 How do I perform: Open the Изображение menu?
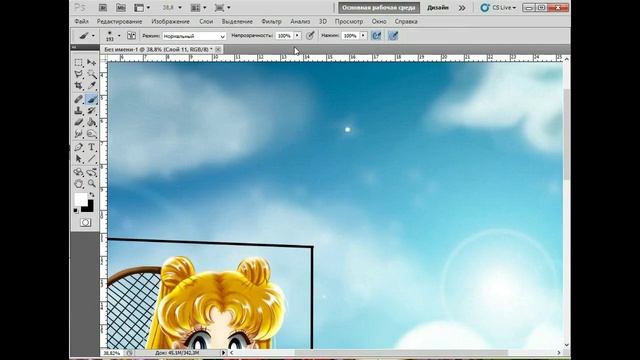(171, 21)
